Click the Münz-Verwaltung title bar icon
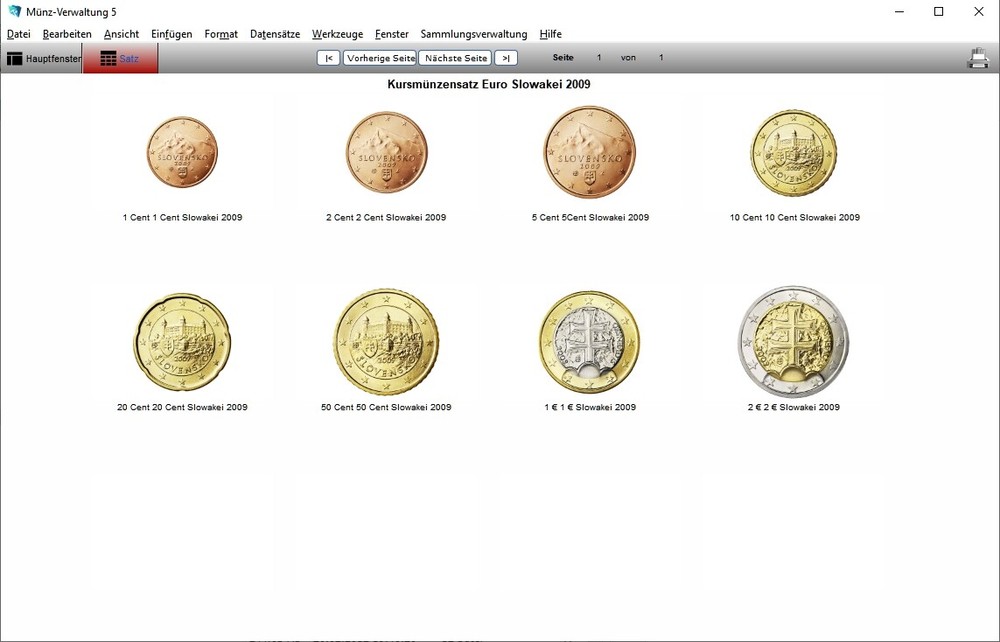Screen dimensions: 1000x642 12,11
